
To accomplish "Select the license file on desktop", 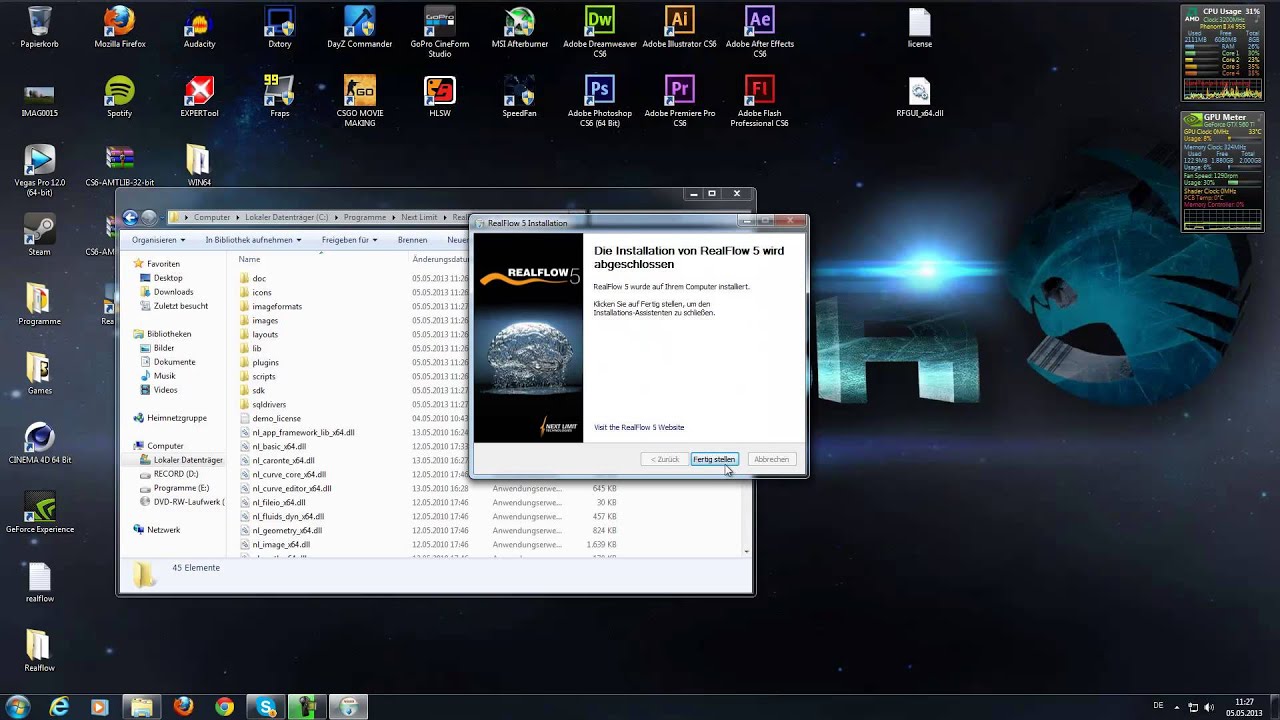I will (x=920, y=28).
